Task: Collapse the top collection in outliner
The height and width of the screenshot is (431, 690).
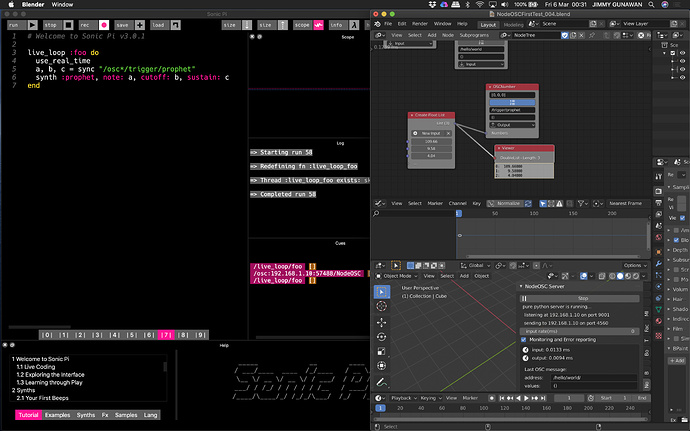Action: pos(664,53)
